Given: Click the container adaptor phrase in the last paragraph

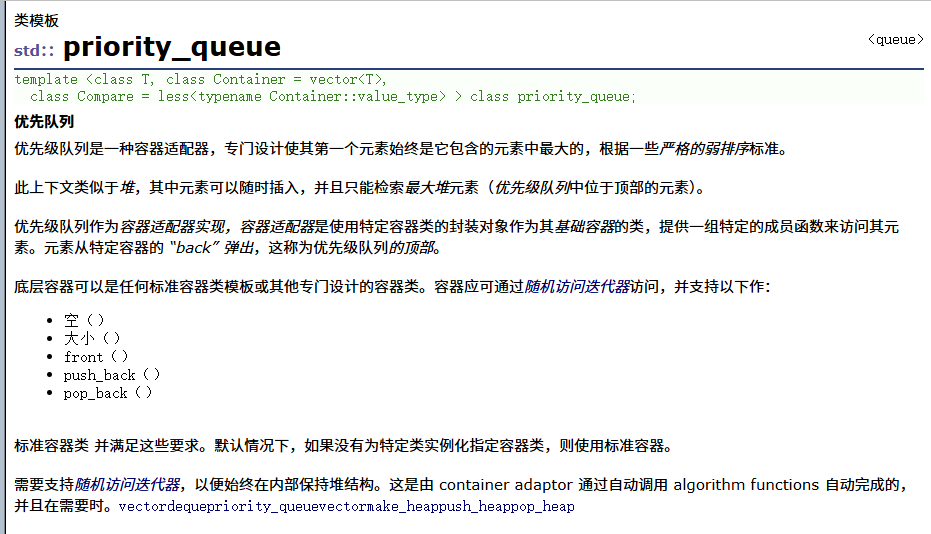Looking at the screenshot, I should coord(506,485).
